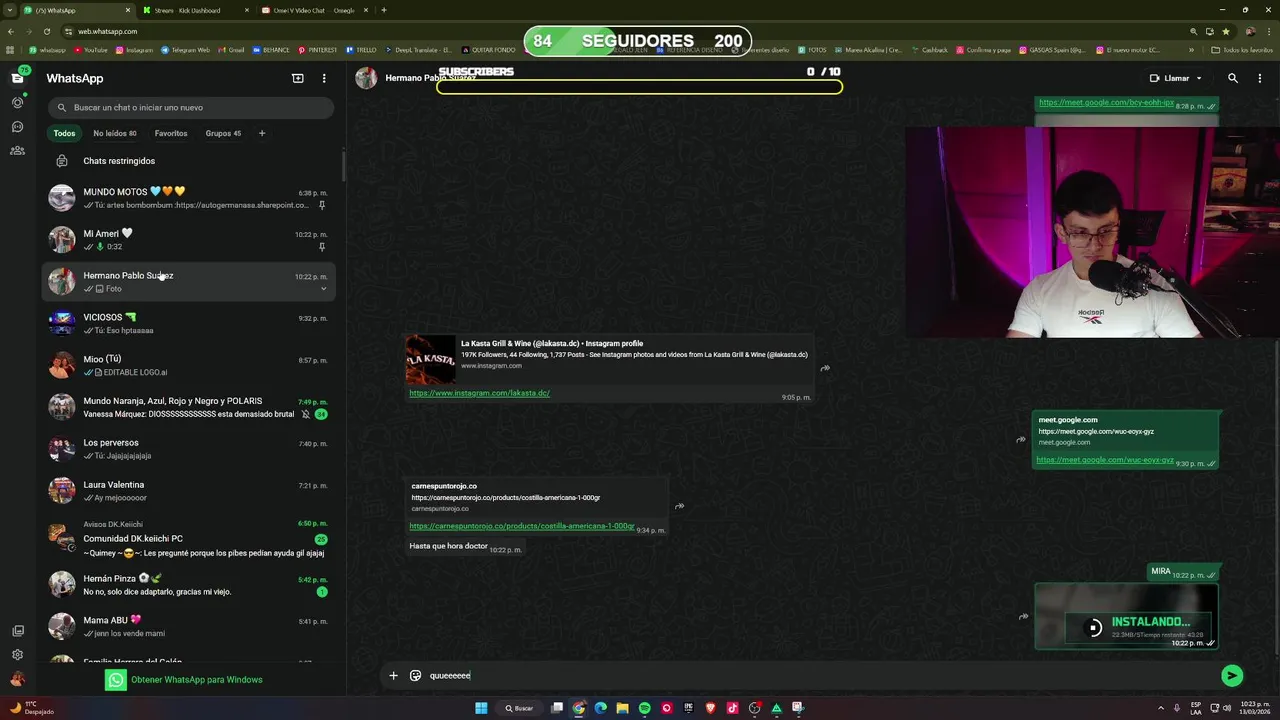Open Brave browser from the taskbar
This screenshot has height=720, width=1280.
click(x=710, y=708)
